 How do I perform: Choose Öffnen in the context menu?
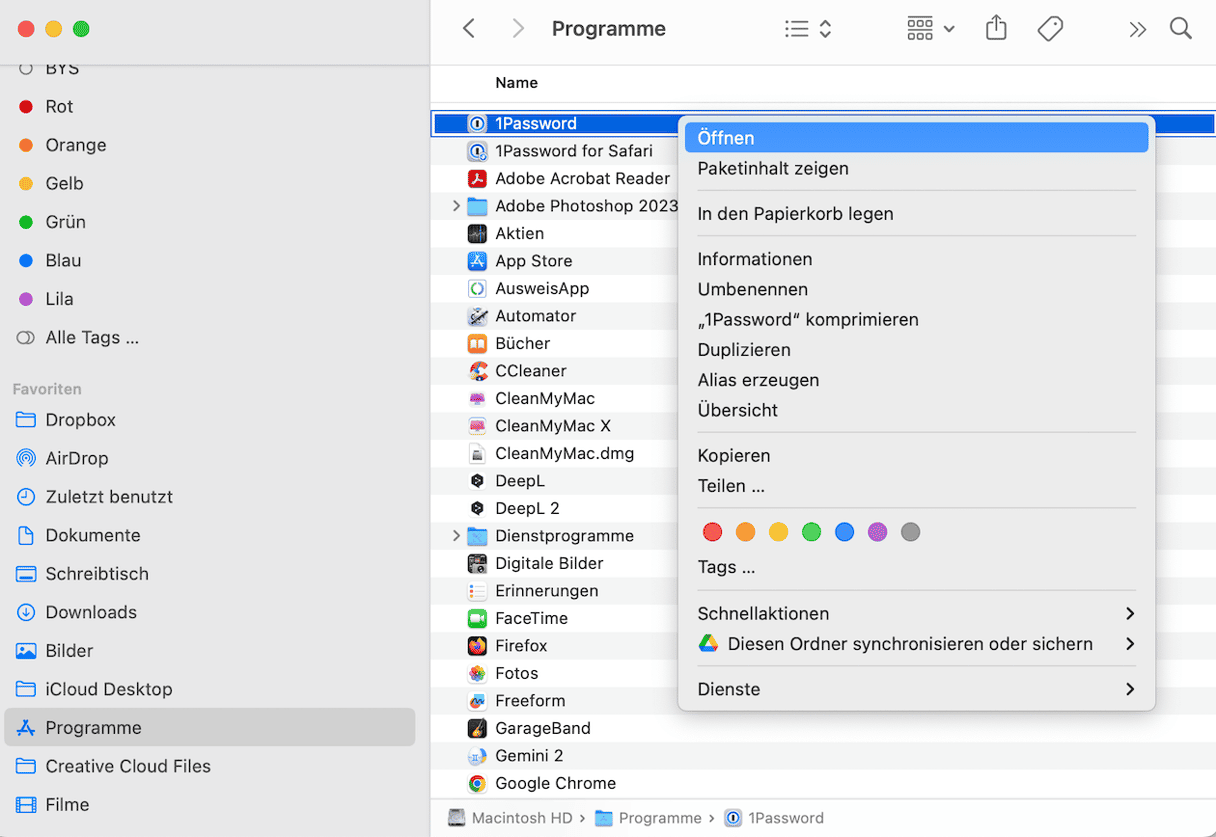coord(917,138)
